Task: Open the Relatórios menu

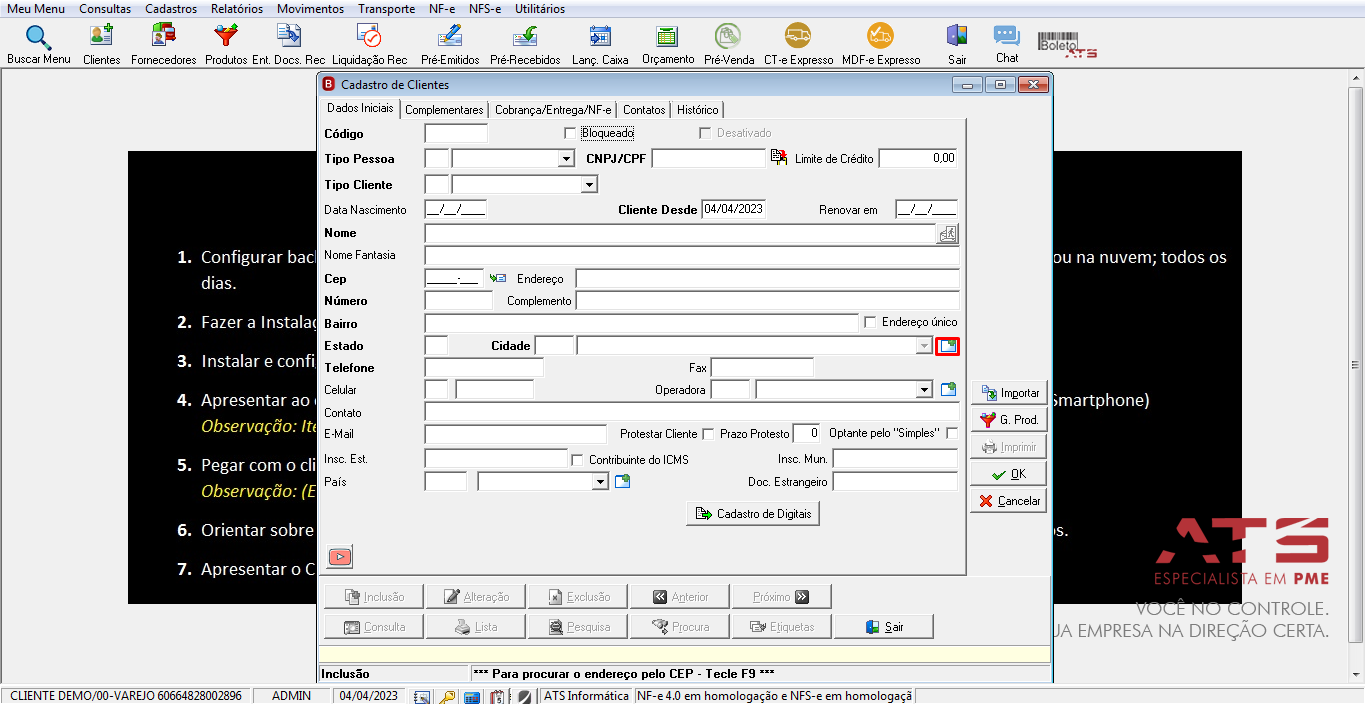Action: [237, 8]
